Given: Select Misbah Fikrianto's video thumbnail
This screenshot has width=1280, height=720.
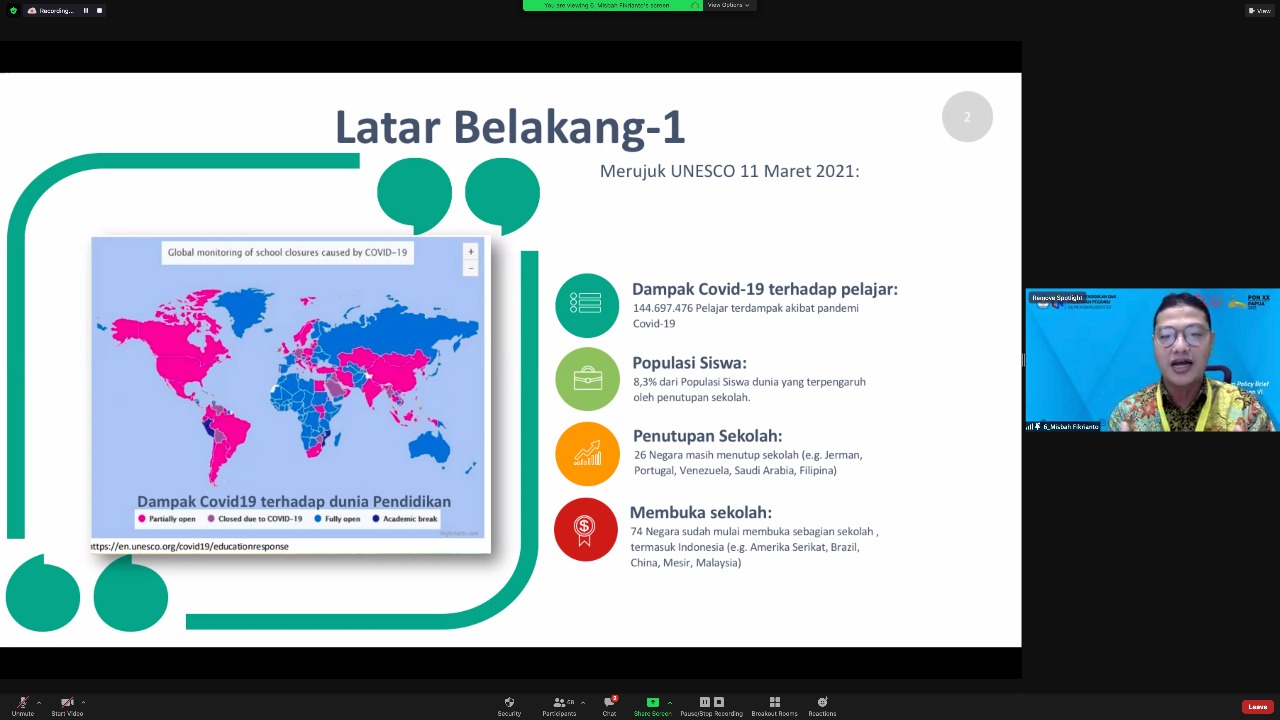Looking at the screenshot, I should pos(1152,360).
